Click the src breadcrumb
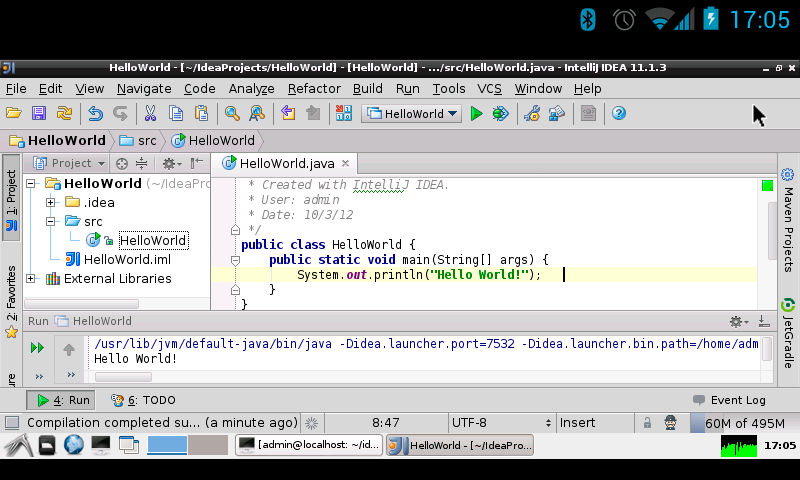 pos(138,141)
